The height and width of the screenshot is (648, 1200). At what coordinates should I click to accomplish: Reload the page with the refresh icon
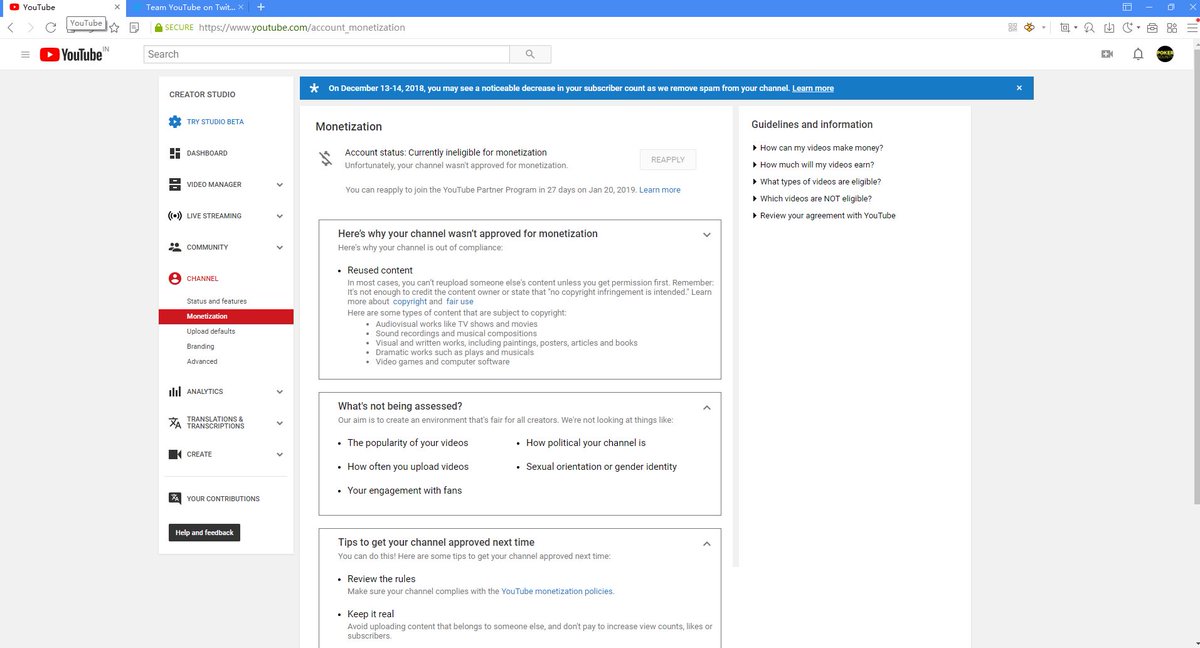click(50, 28)
